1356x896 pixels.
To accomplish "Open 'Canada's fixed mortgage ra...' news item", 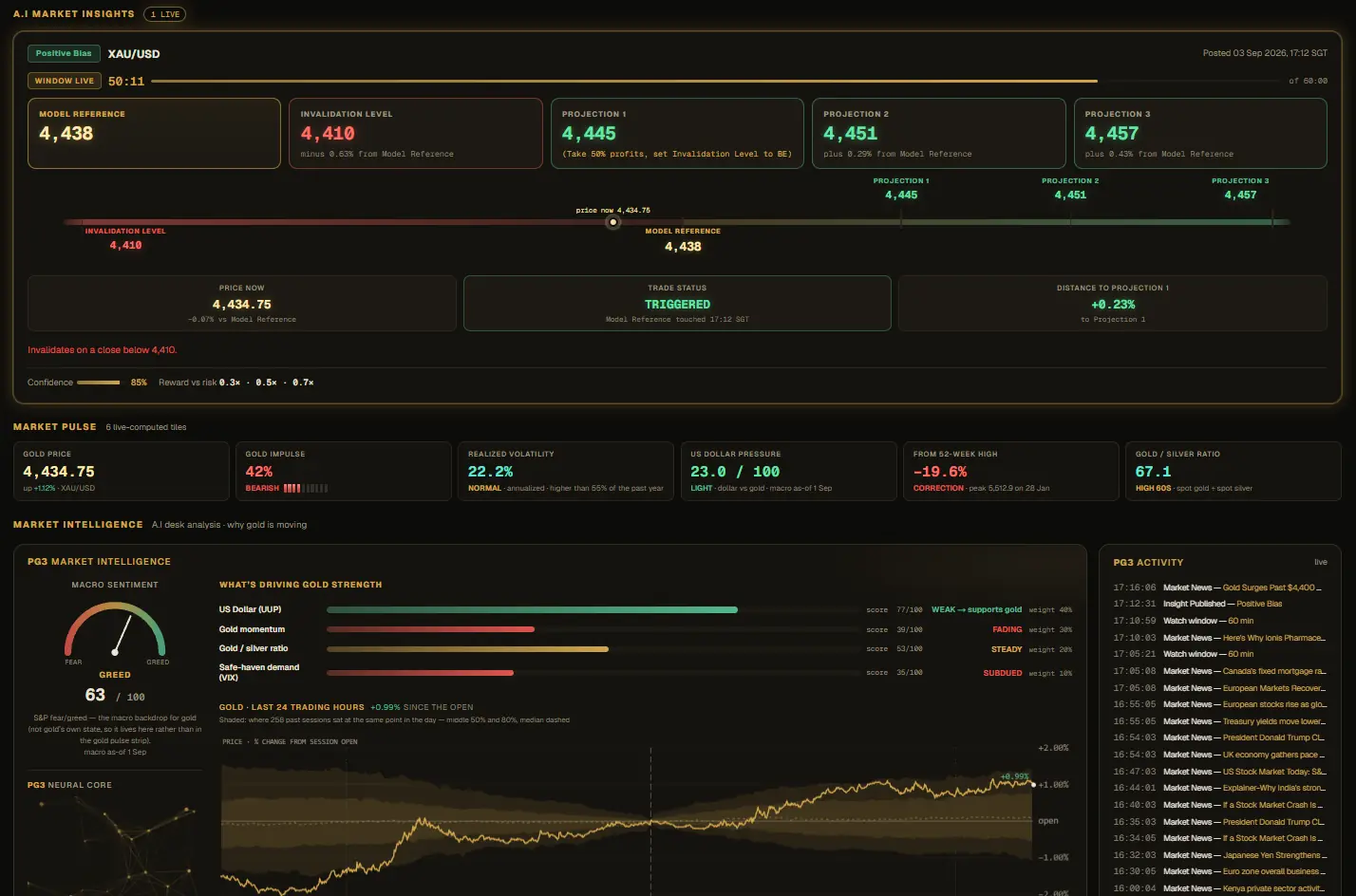I will click(1220, 671).
